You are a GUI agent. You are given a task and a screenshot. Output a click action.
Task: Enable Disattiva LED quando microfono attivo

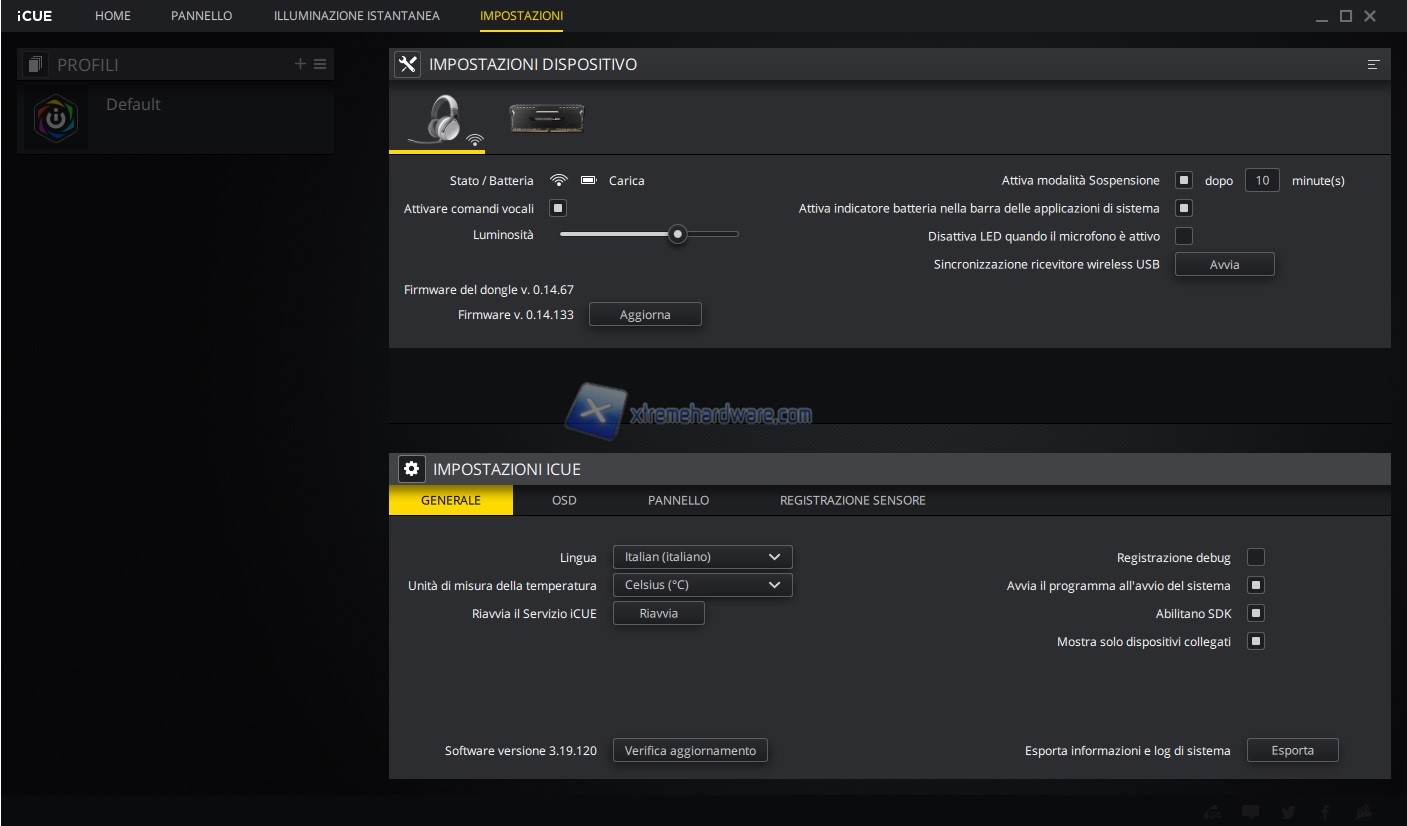1184,236
